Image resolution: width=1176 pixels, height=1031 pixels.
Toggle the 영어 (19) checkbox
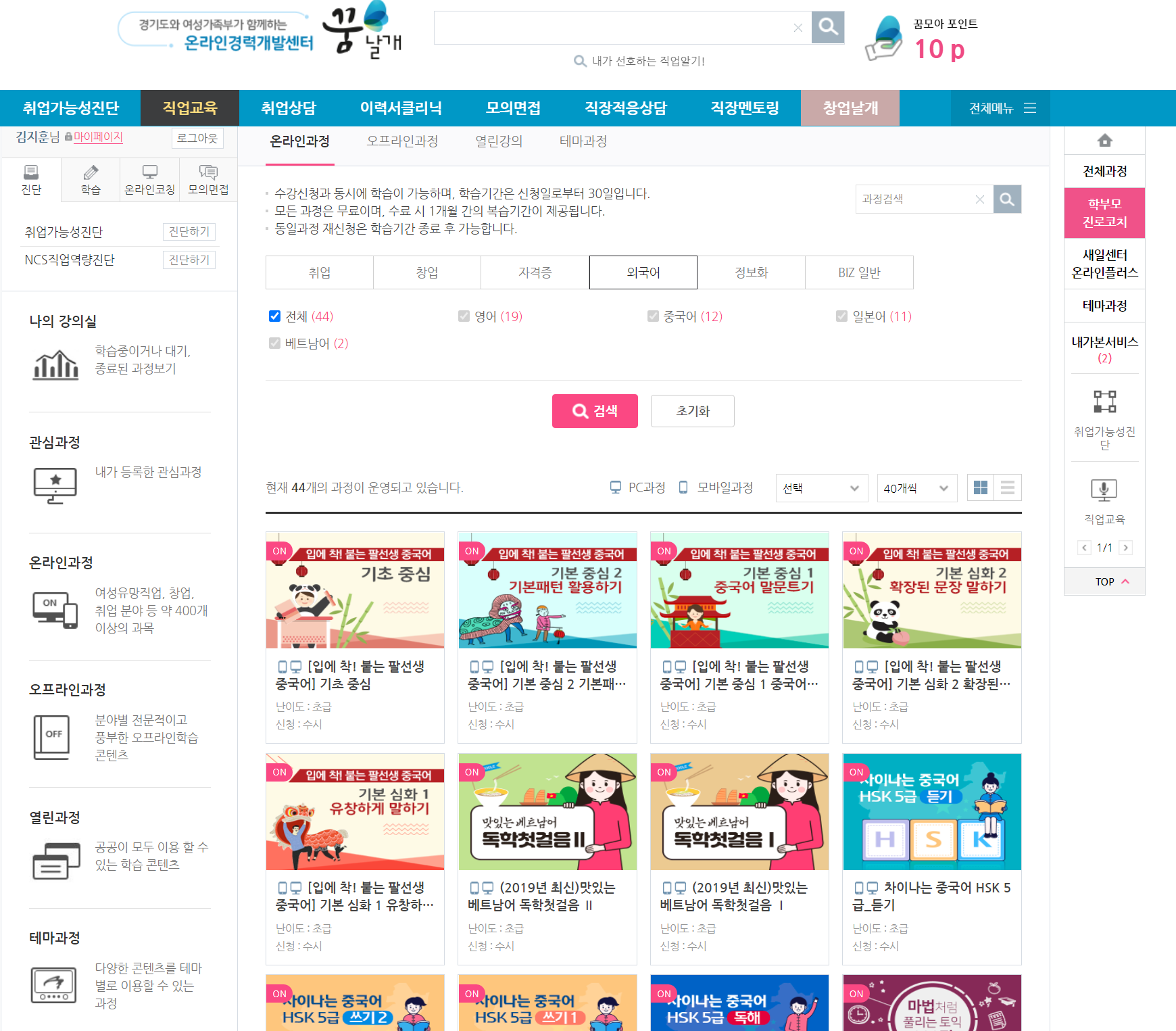coord(464,316)
